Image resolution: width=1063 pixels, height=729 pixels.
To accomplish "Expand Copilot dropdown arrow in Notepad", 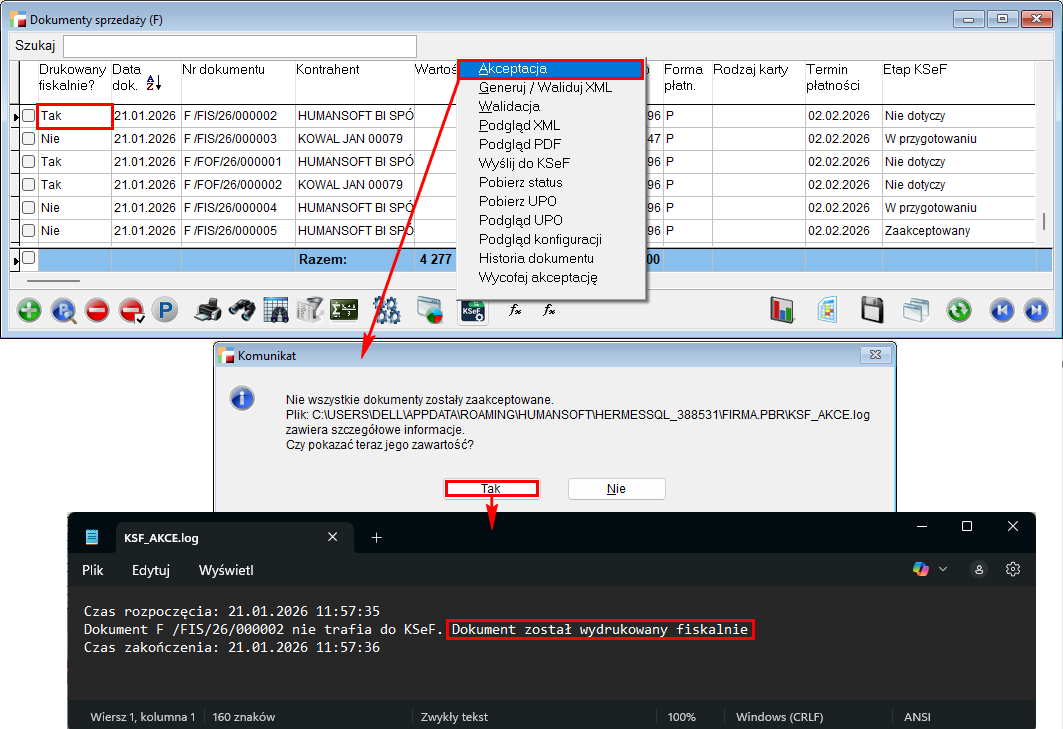I will pyautogui.click(x=942, y=569).
